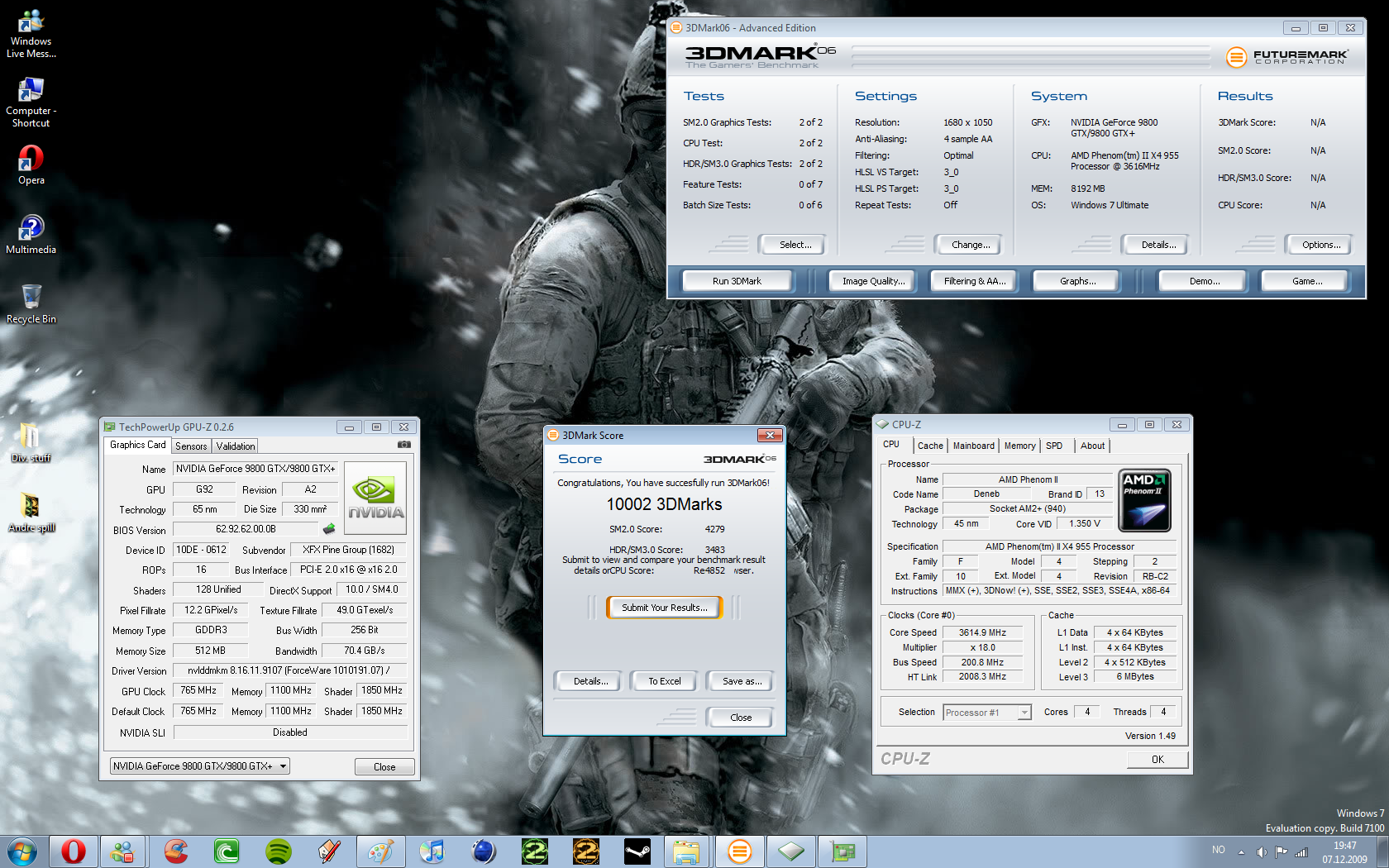This screenshot has height=868, width=1389.
Task: Launch Opera from the desktop icon
Action: 31,165
